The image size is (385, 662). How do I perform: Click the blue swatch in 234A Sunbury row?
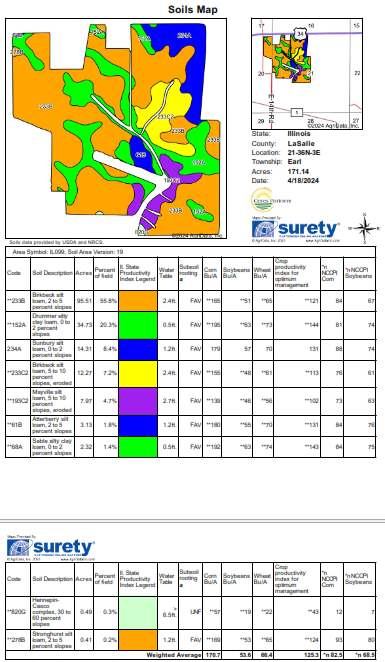[138, 350]
